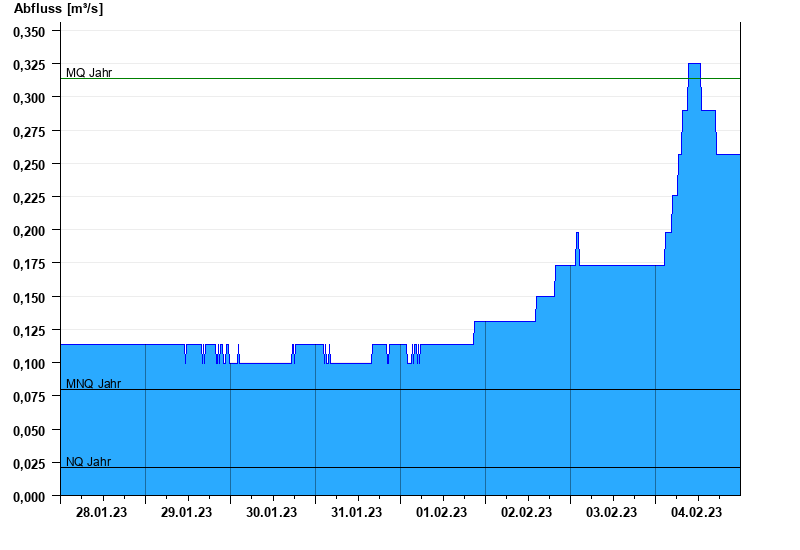Click the 'MQ Jahr' reference line label

coord(89,73)
